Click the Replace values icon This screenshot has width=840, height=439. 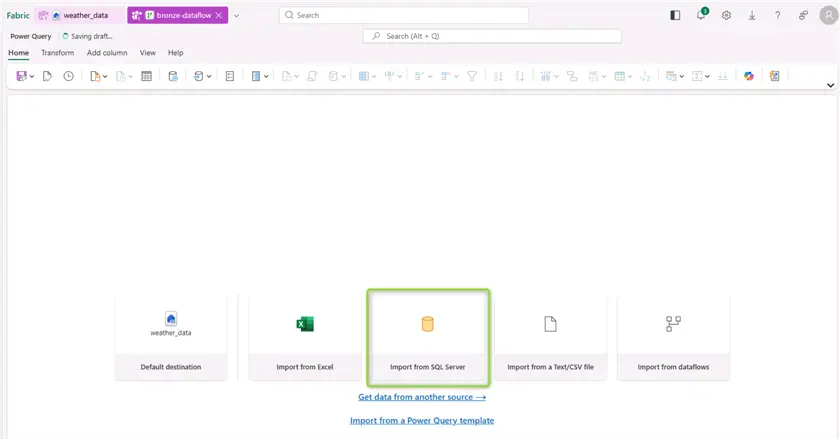(x=645, y=76)
